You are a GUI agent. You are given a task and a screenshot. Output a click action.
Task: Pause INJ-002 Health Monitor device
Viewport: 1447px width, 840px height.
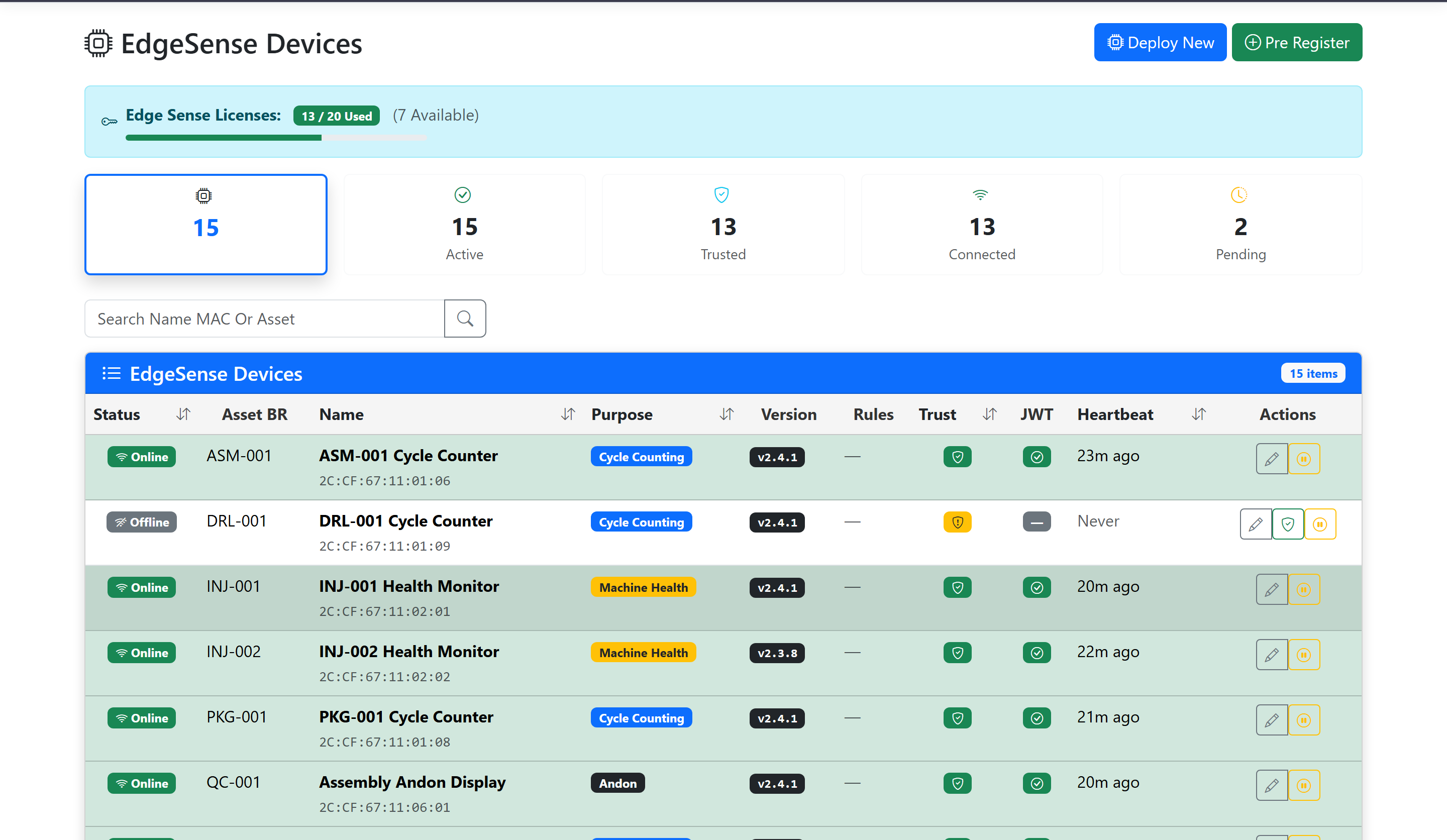click(x=1303, y=655)
